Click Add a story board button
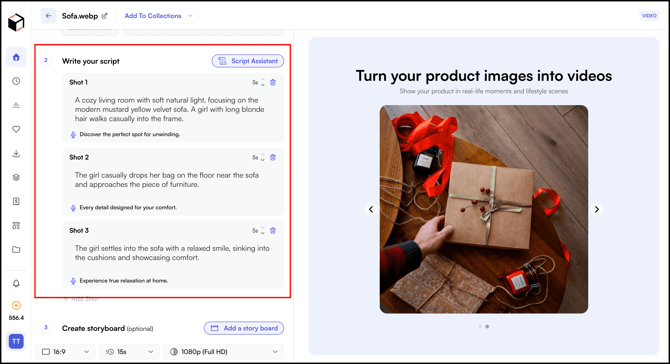Viewport: 670px width, 364px height. point(244,328)
